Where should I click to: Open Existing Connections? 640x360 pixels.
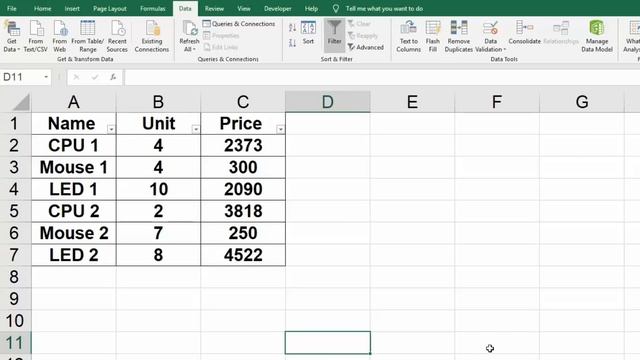pyautogui.click(x=152, y=37)
